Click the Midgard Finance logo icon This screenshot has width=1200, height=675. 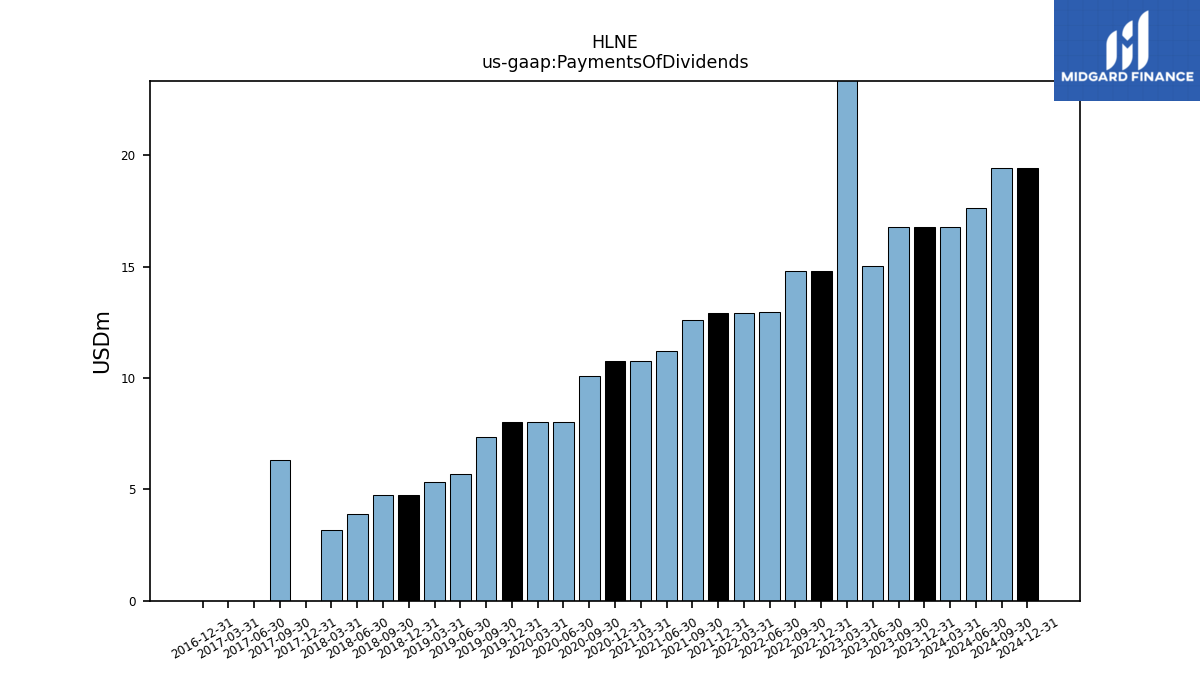(x=1127, y=40)
